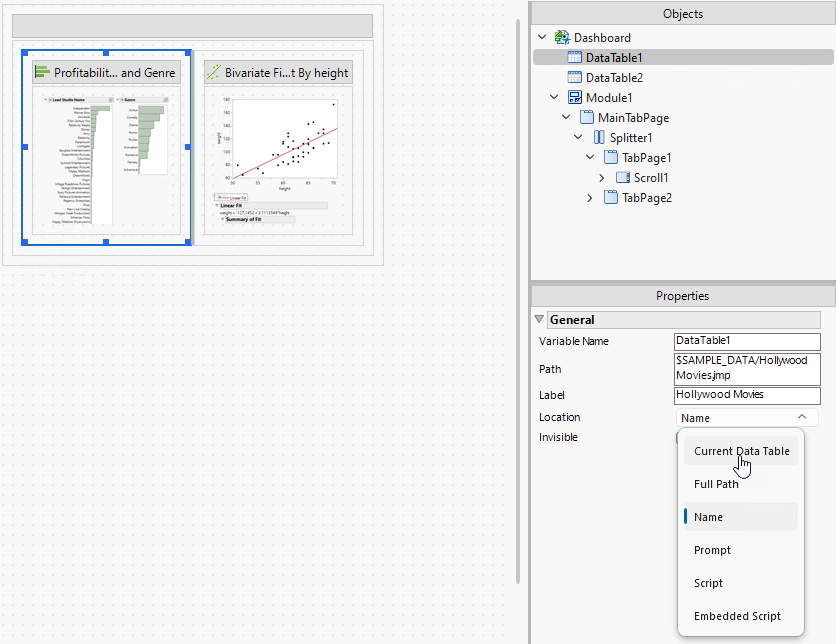Choose Current Data Table from the list
Screen dimensions: 836x644
741,451
